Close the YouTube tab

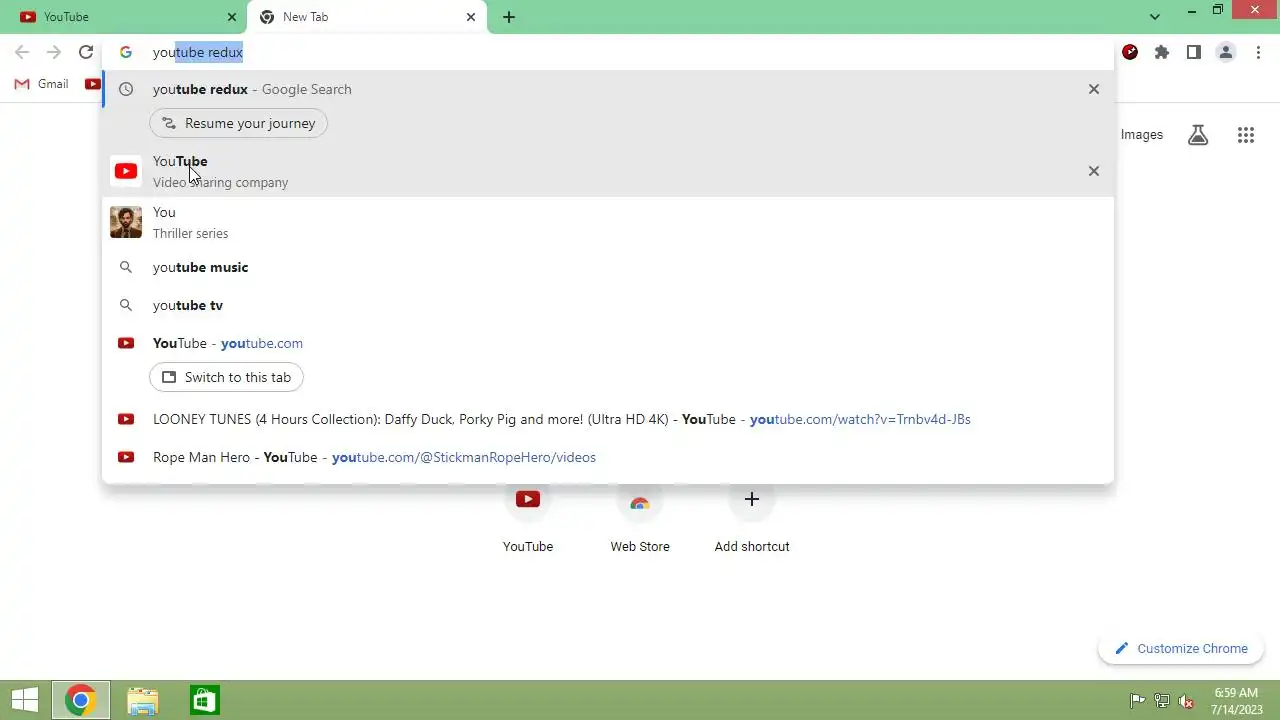[x=232, y=17]
